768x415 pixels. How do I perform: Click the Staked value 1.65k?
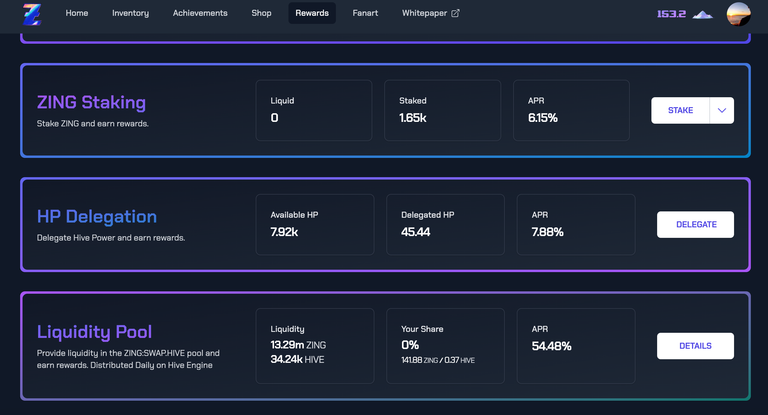point(412,118)
